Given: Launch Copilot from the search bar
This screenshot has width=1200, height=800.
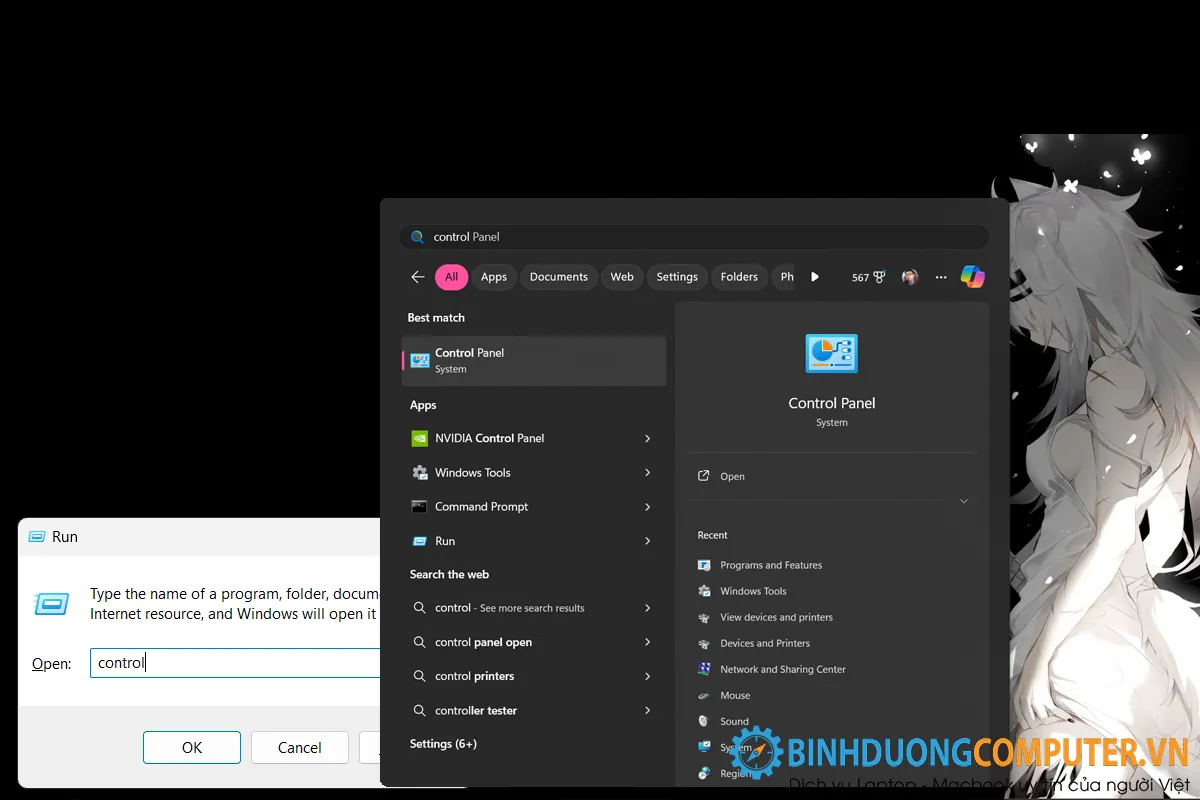Looking at the screenshot, I should (973, 277).
